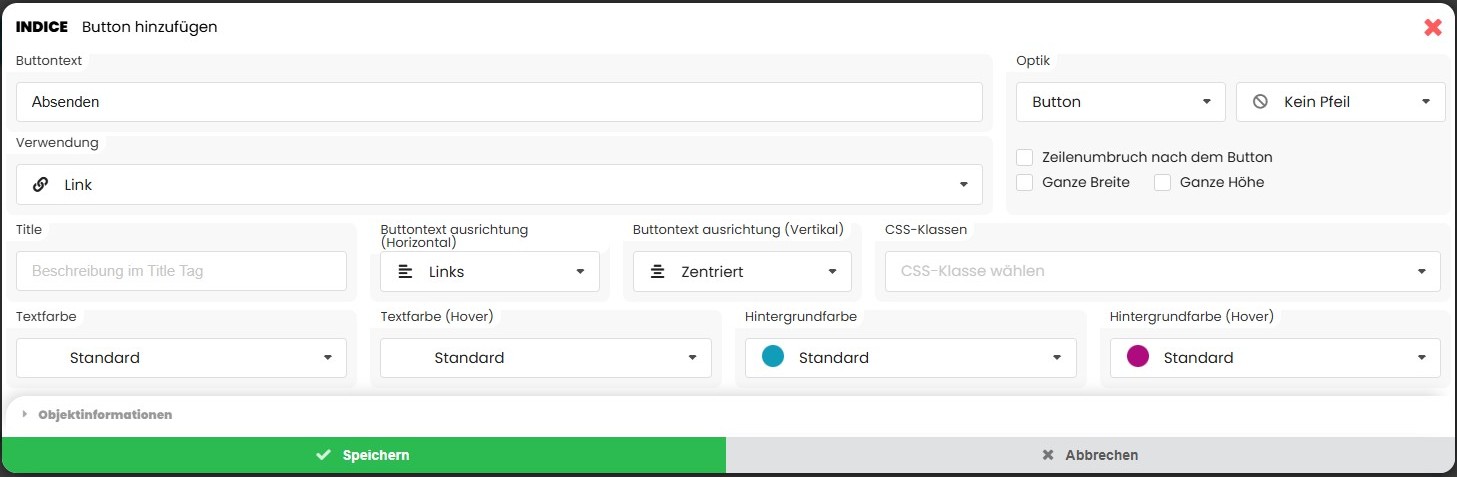Open the Textfarbe (Hover) dropdown
The width and height of the screenshot is (1457, 477).
545,358
